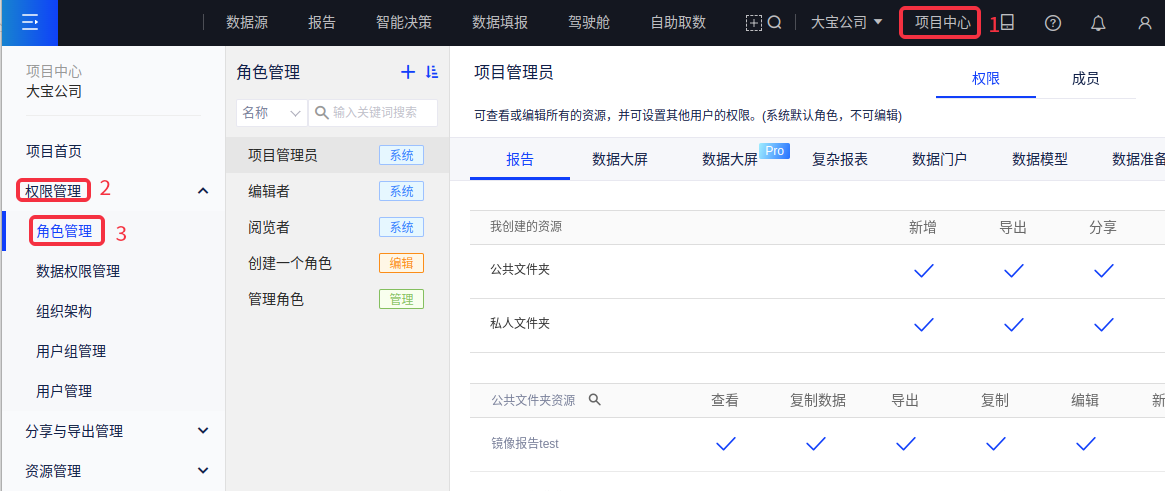Open the 大宝公司 organization dropdown

pyautogui.click(x=846, y=22)
